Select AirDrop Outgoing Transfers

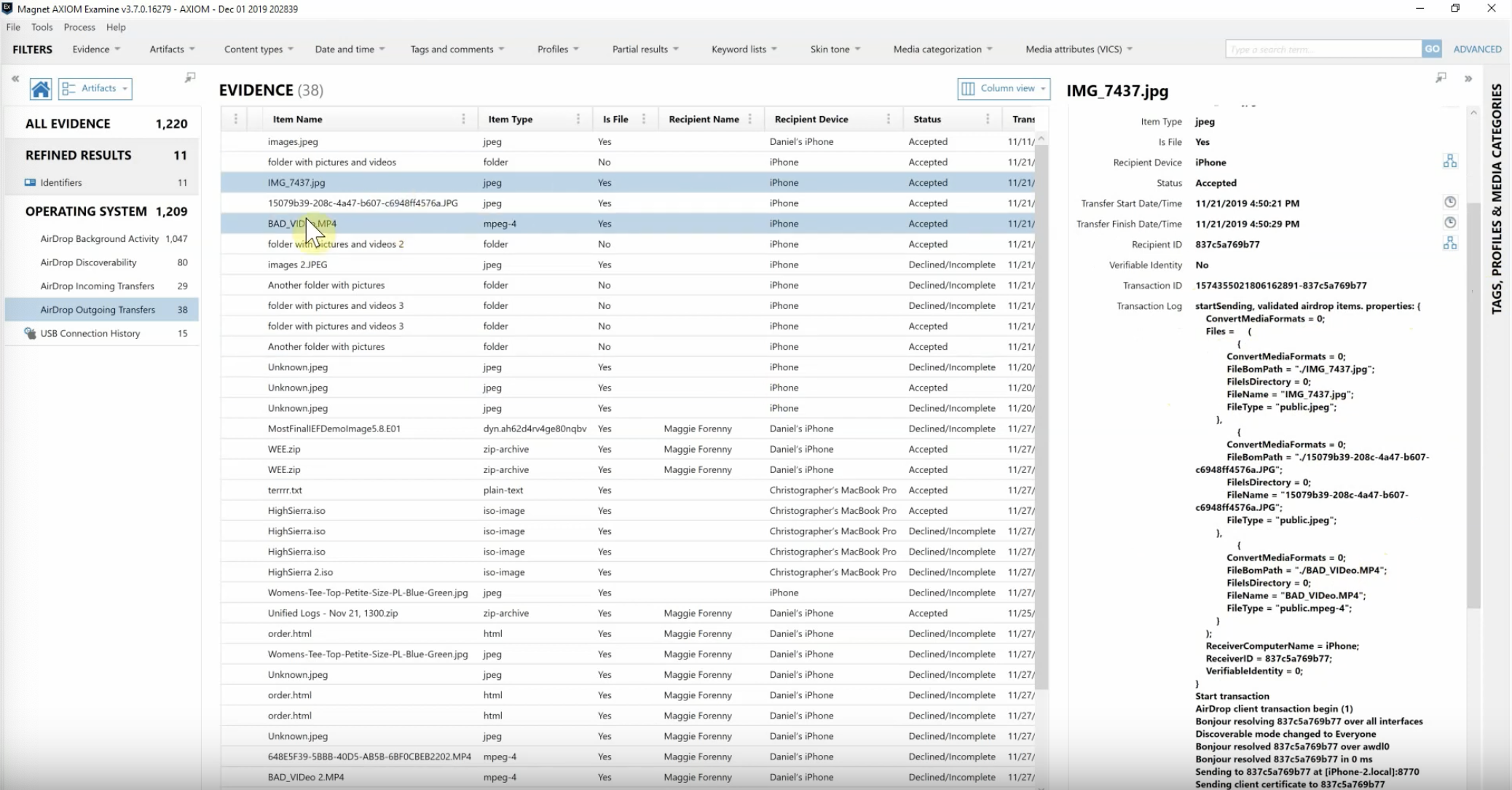(x=102, y=310)
